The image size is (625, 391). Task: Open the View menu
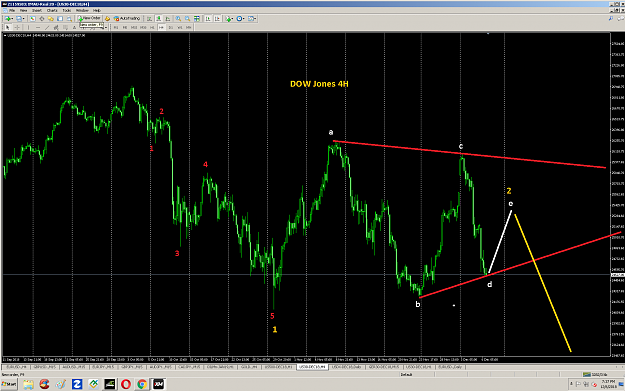pyautogui.click(x=24, y=10)
